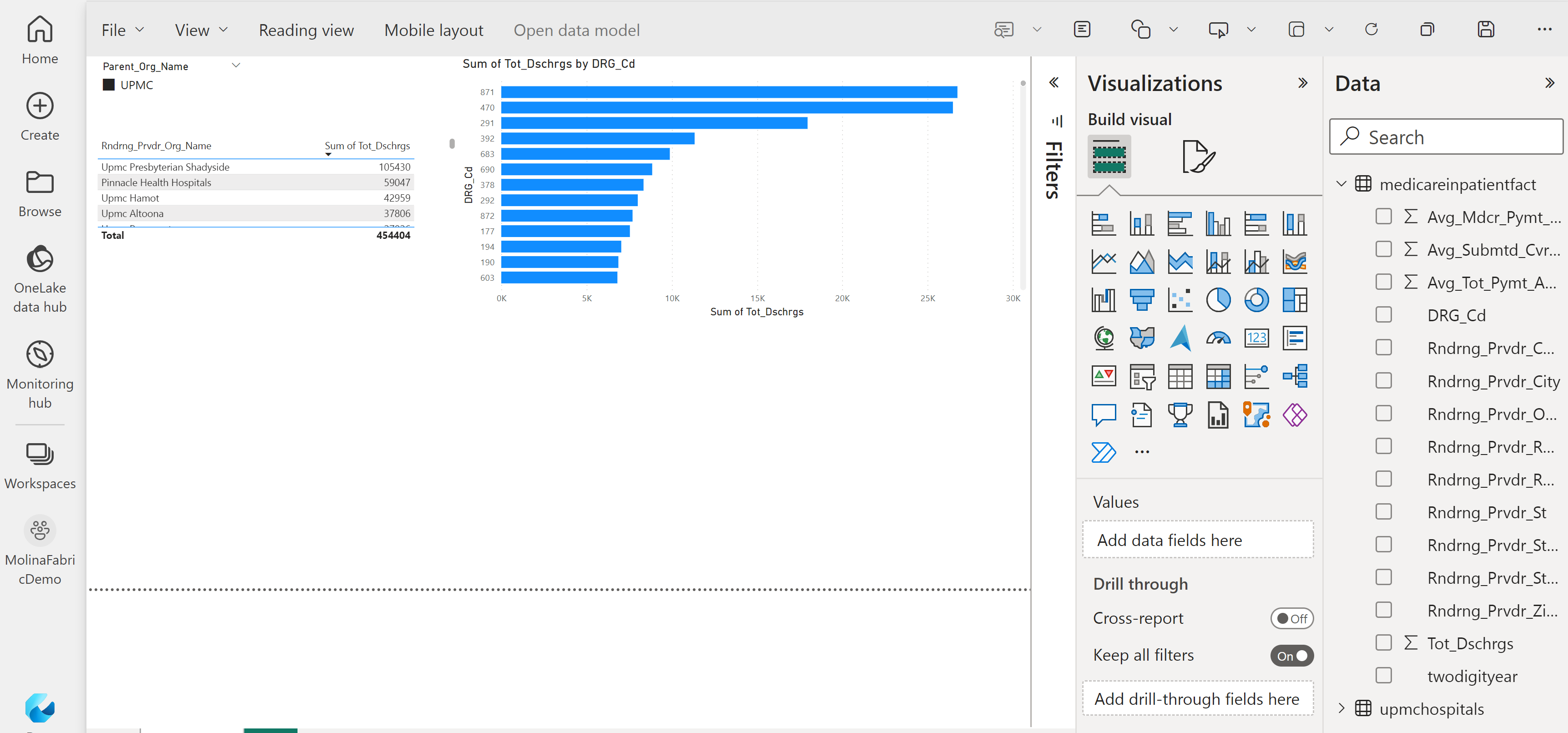This screenshot has width=1568, height=733.
Task: Switch to Reading view
Action: click(x=306, y=30)
